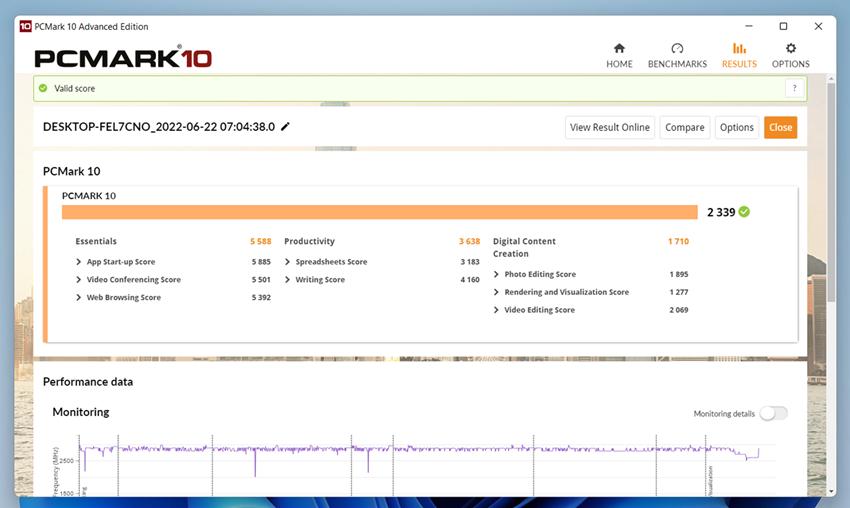Click the orange Close result button
The height and width of the screenshot is (508, 850).
780,127
